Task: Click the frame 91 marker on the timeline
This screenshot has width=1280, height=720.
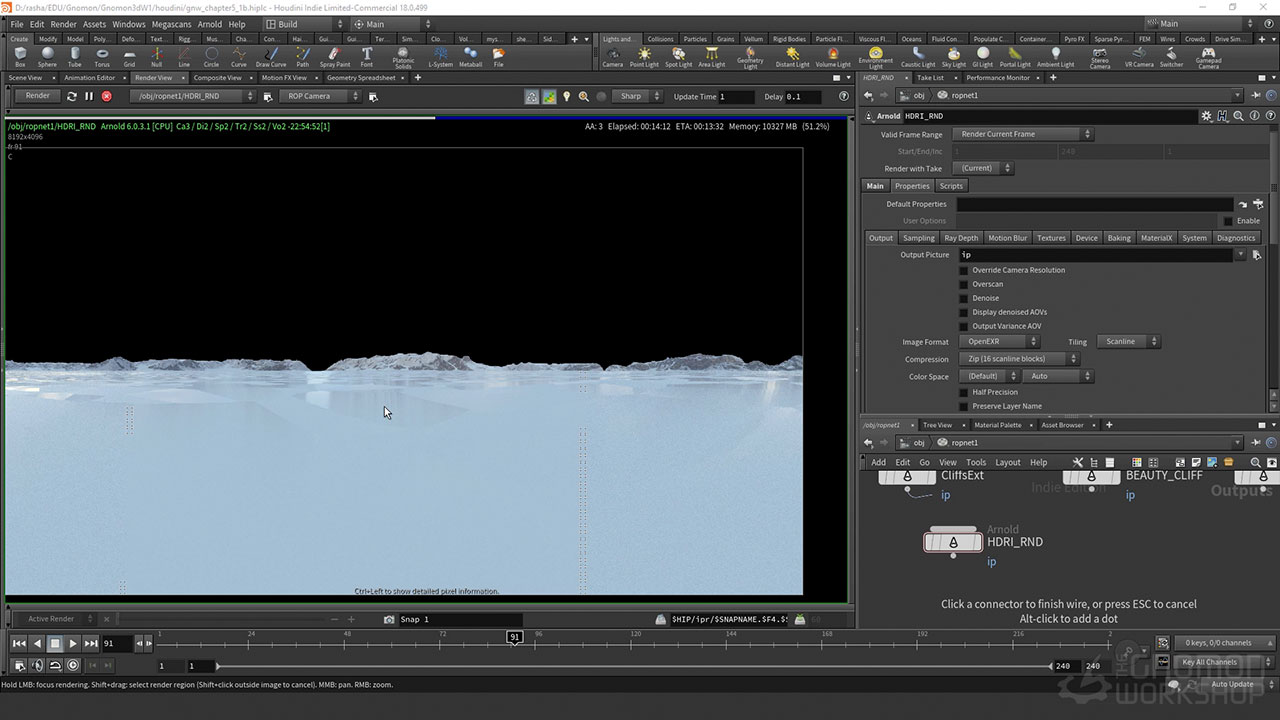Action: coord(514,637)
